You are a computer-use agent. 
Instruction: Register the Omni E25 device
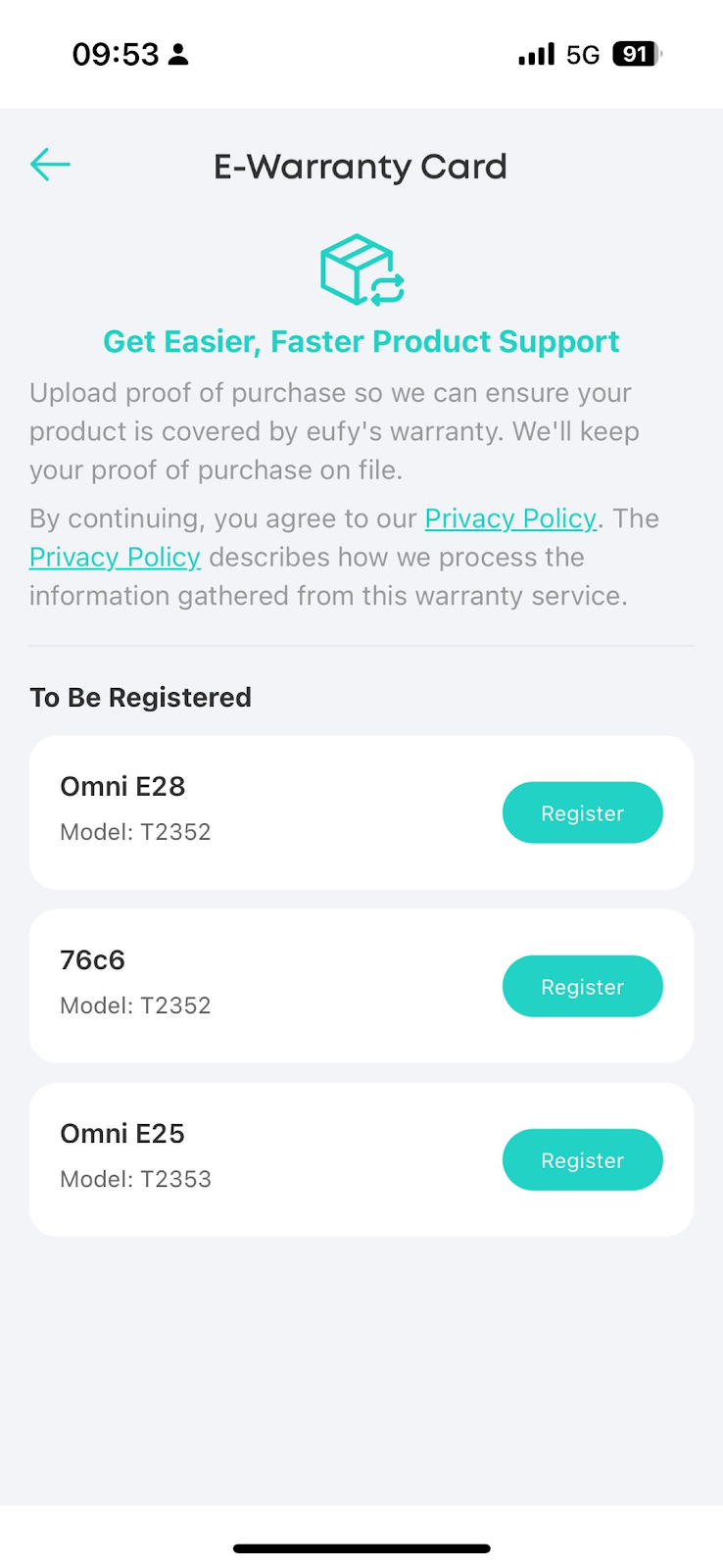coord(582,1159)
